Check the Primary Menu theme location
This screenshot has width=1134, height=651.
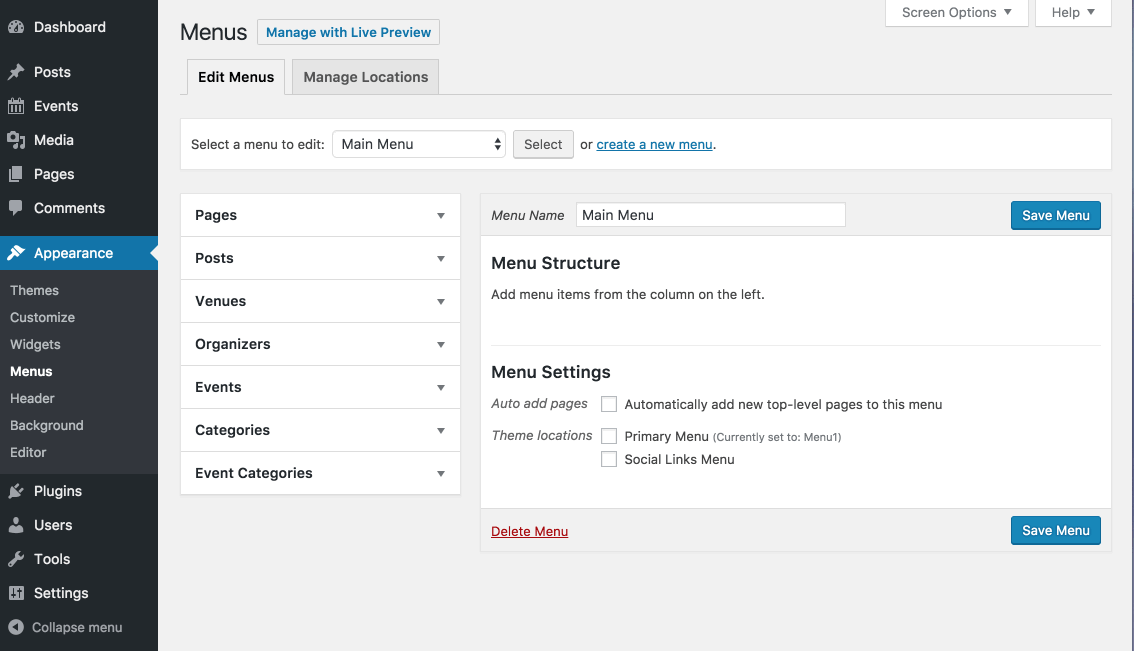[x=609, y=436]
